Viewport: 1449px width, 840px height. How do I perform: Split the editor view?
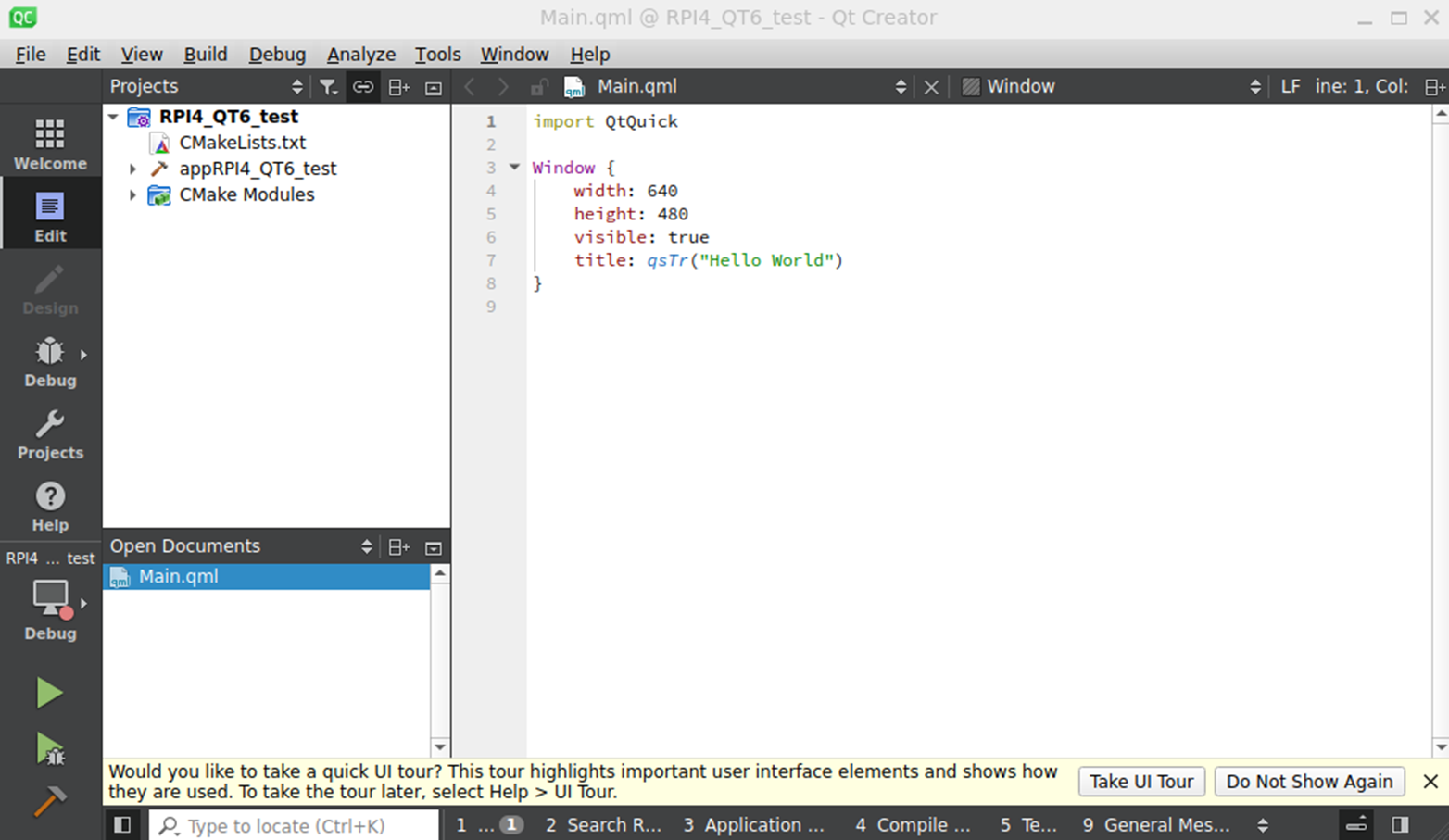pyautogui.click(x=1434, y=87)
